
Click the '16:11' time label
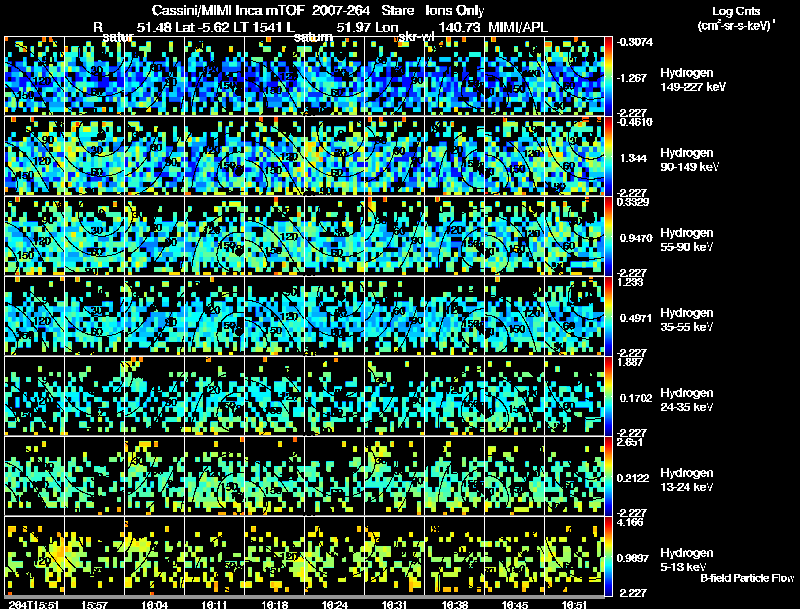pos(215,604)
